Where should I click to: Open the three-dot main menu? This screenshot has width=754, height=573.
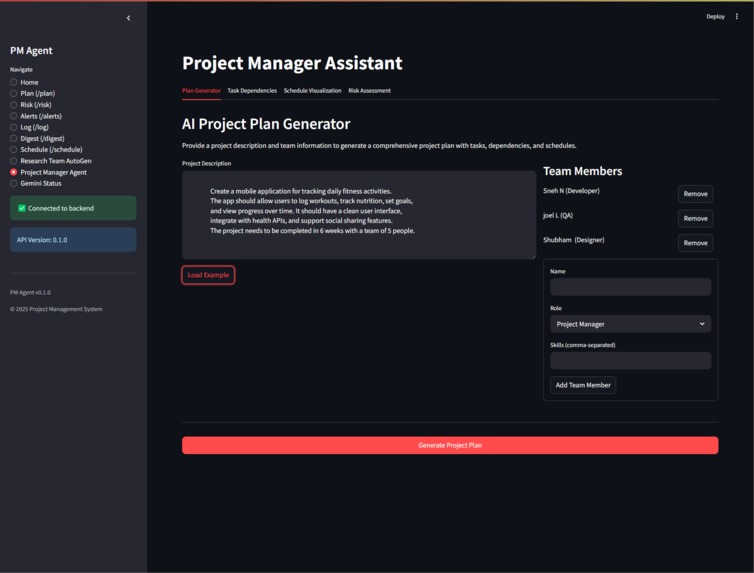click(x=737, y=16)
